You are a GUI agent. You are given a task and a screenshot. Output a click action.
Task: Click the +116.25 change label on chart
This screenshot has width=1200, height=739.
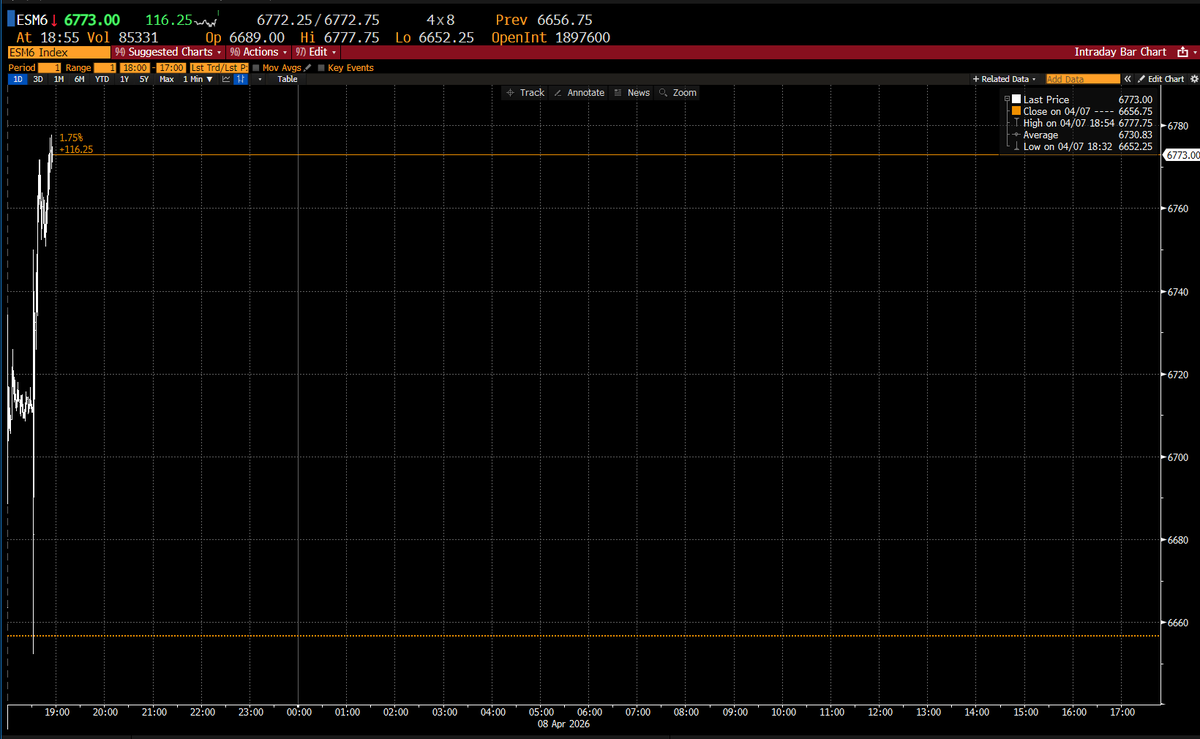(76, 148)
